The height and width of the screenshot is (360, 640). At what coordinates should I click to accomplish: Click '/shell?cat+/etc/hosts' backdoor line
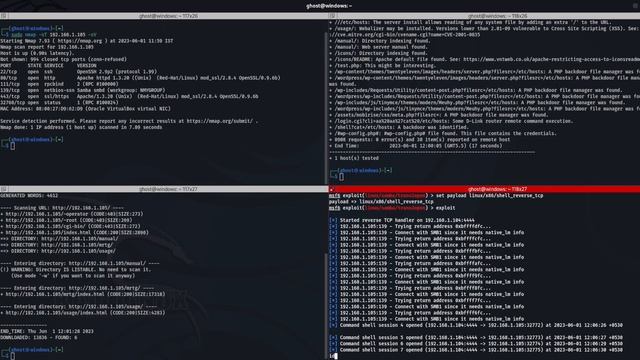tap(399, 127)
